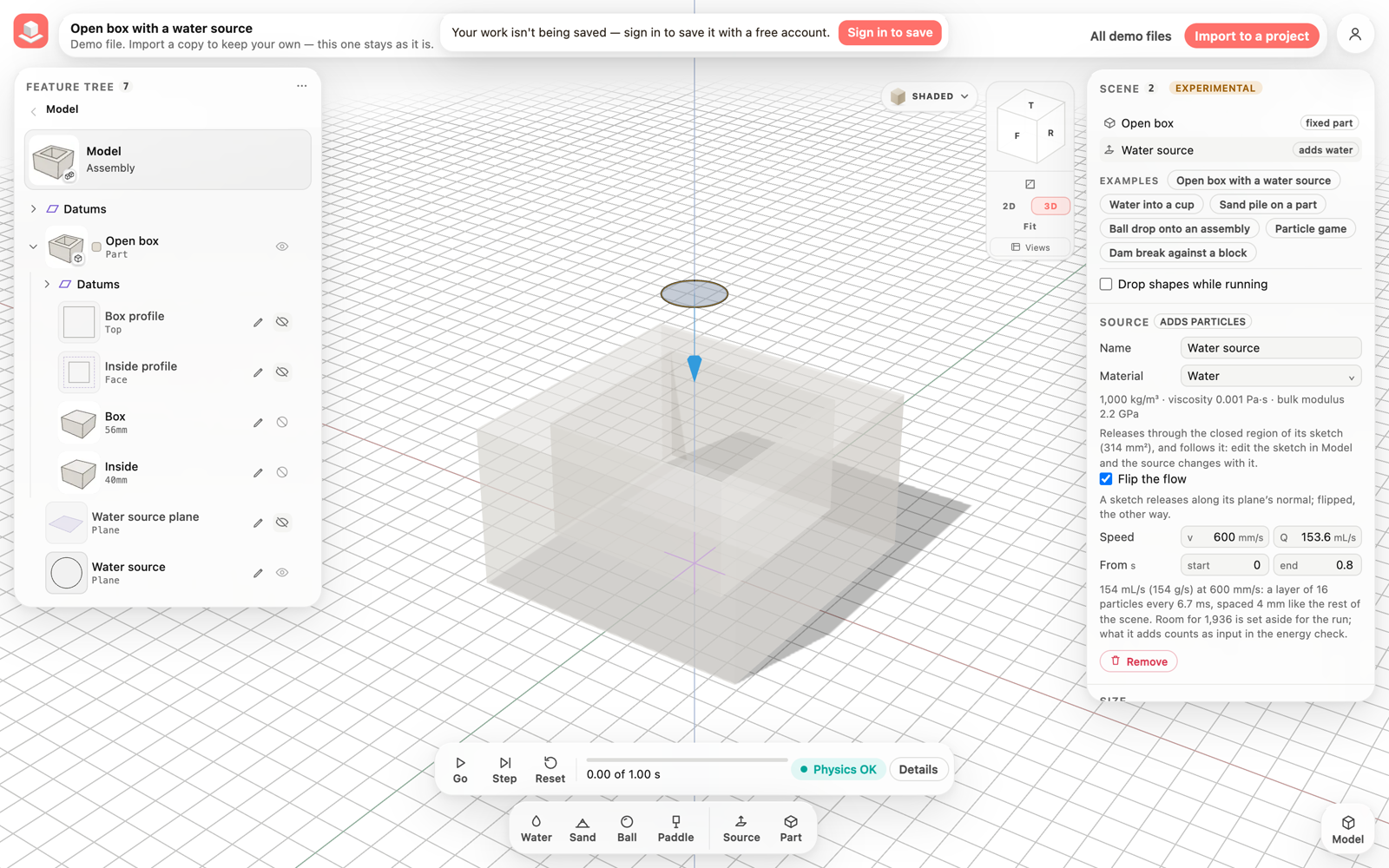The image size is (1389, 868).
Task: Toggle Water source plane visibility
Action: [282, 523]
